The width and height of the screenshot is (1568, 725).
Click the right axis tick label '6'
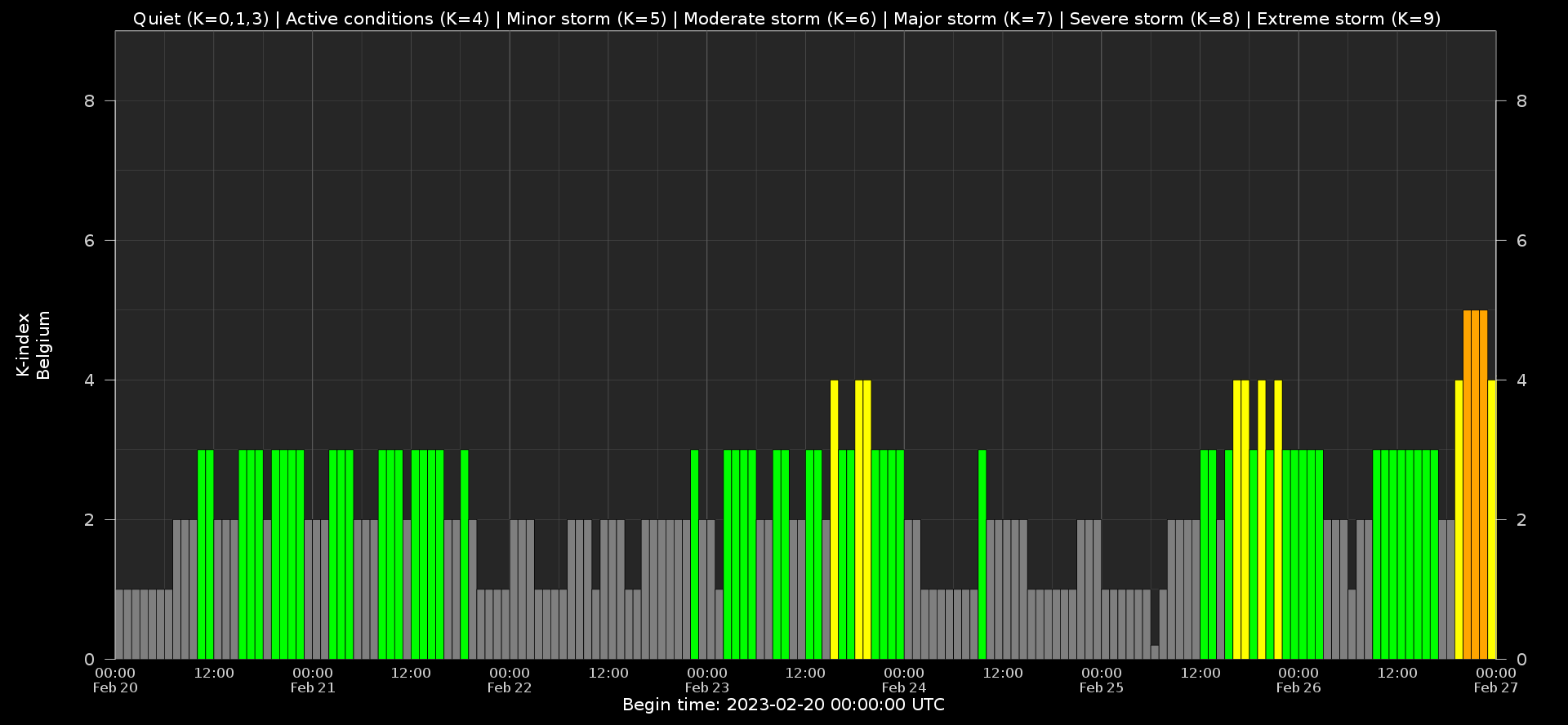(1521, 241)
